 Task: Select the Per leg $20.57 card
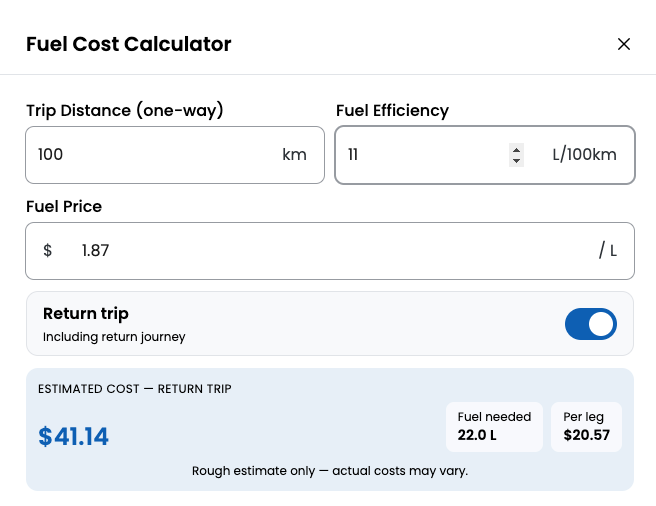[x=586, y=427]
